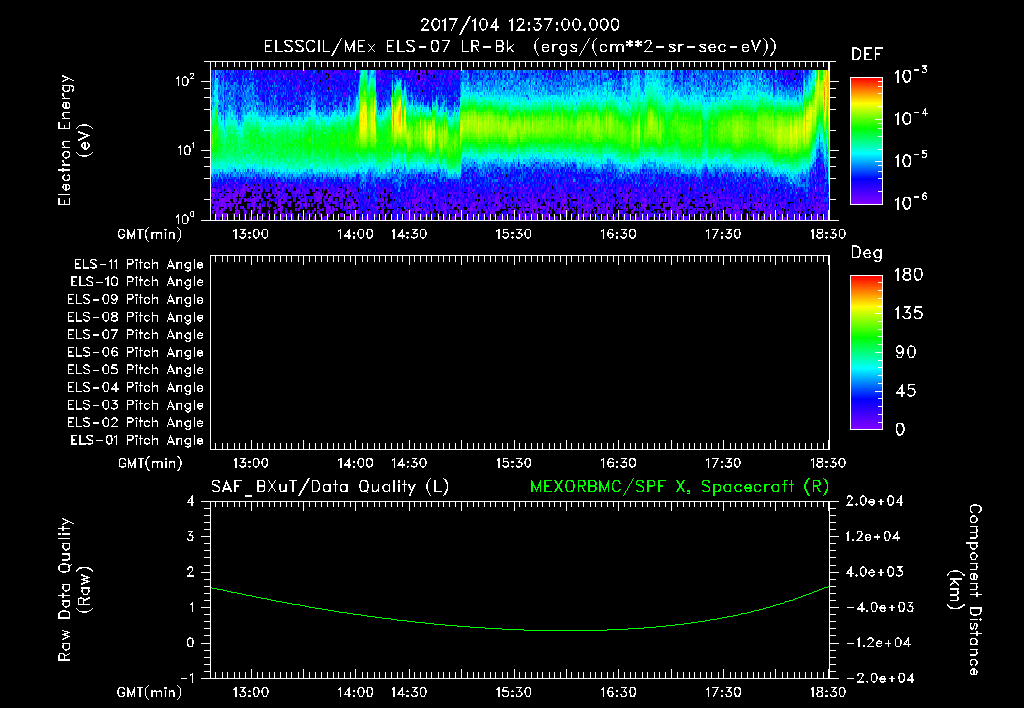Click the ELS-04 Pitch Angle label
This screenshot has width=1024, height=708.
135,387
